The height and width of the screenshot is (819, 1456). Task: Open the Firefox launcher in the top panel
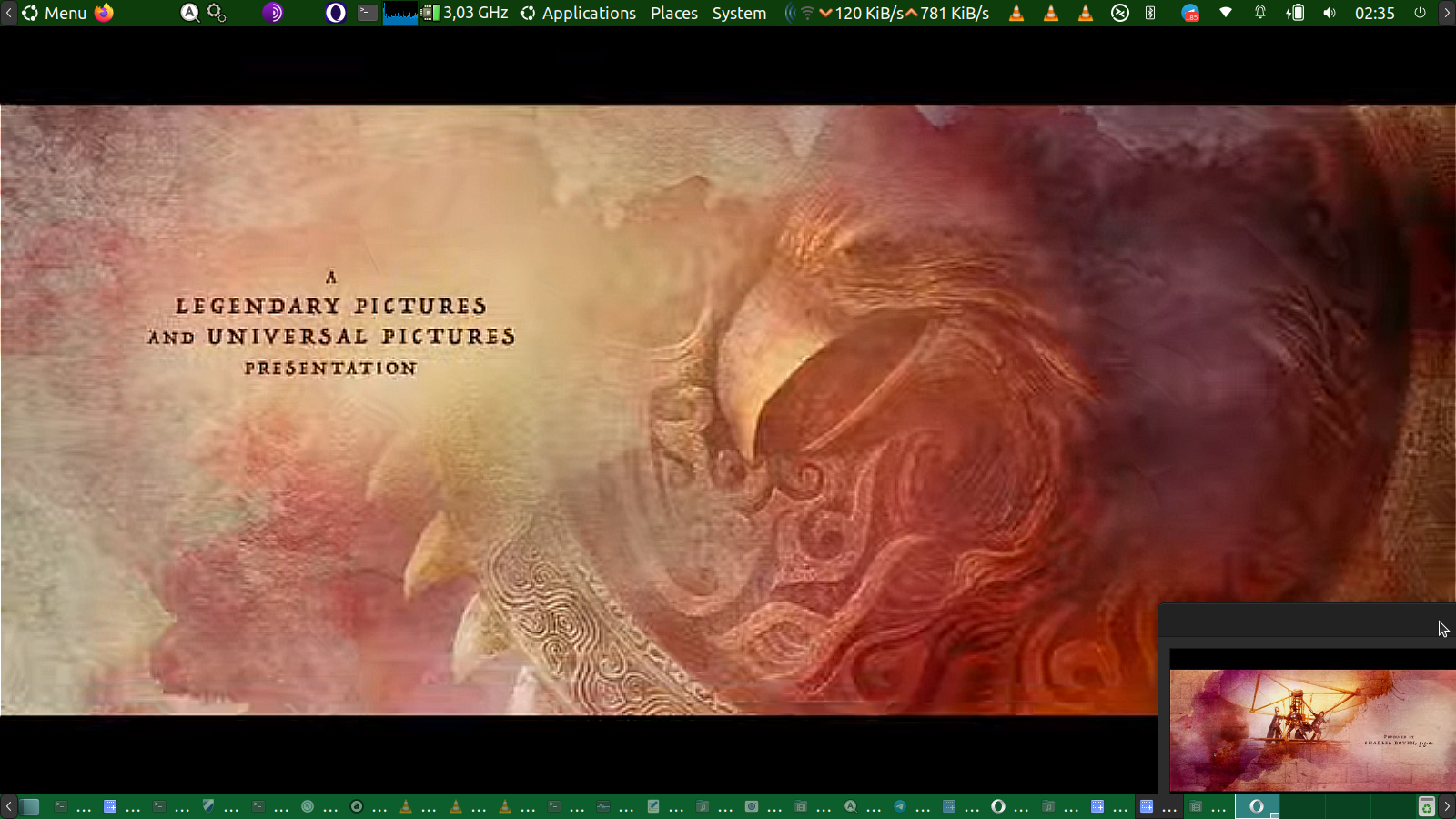coord(105,13)
